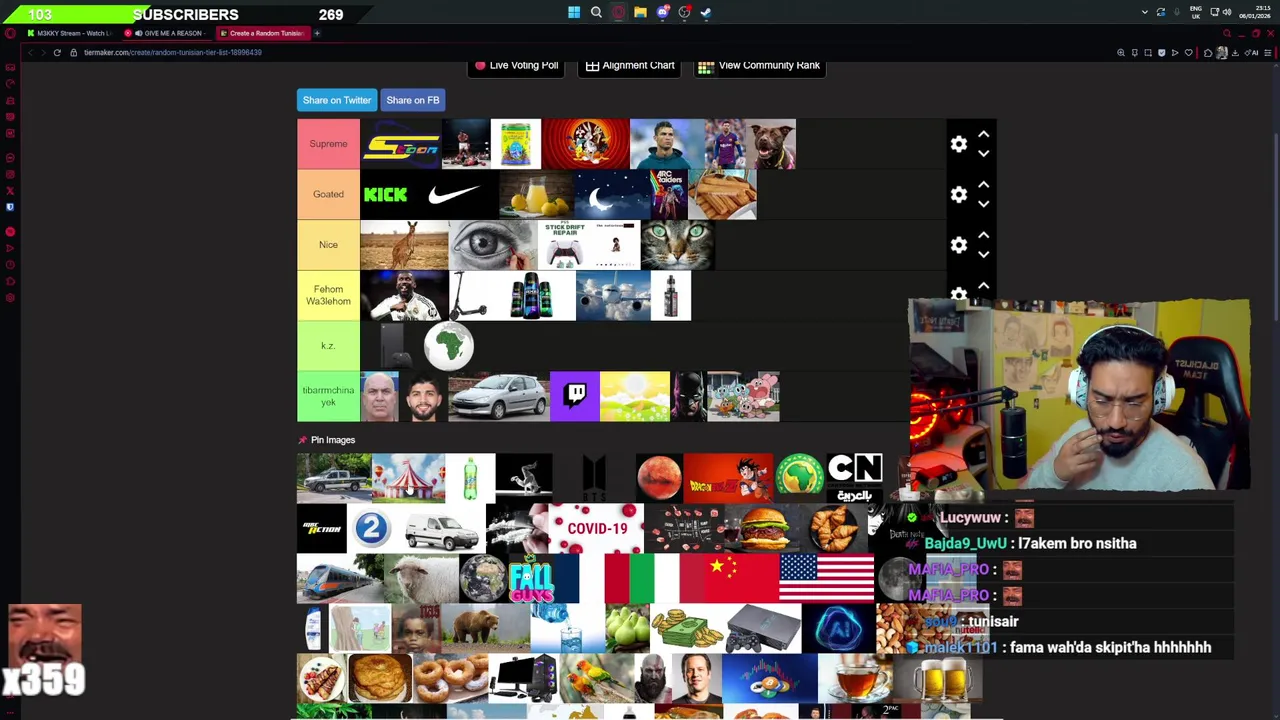Viewport: 1280px width, 720px height.
Task: Pick the circus tent image
Action: [408, 478]
